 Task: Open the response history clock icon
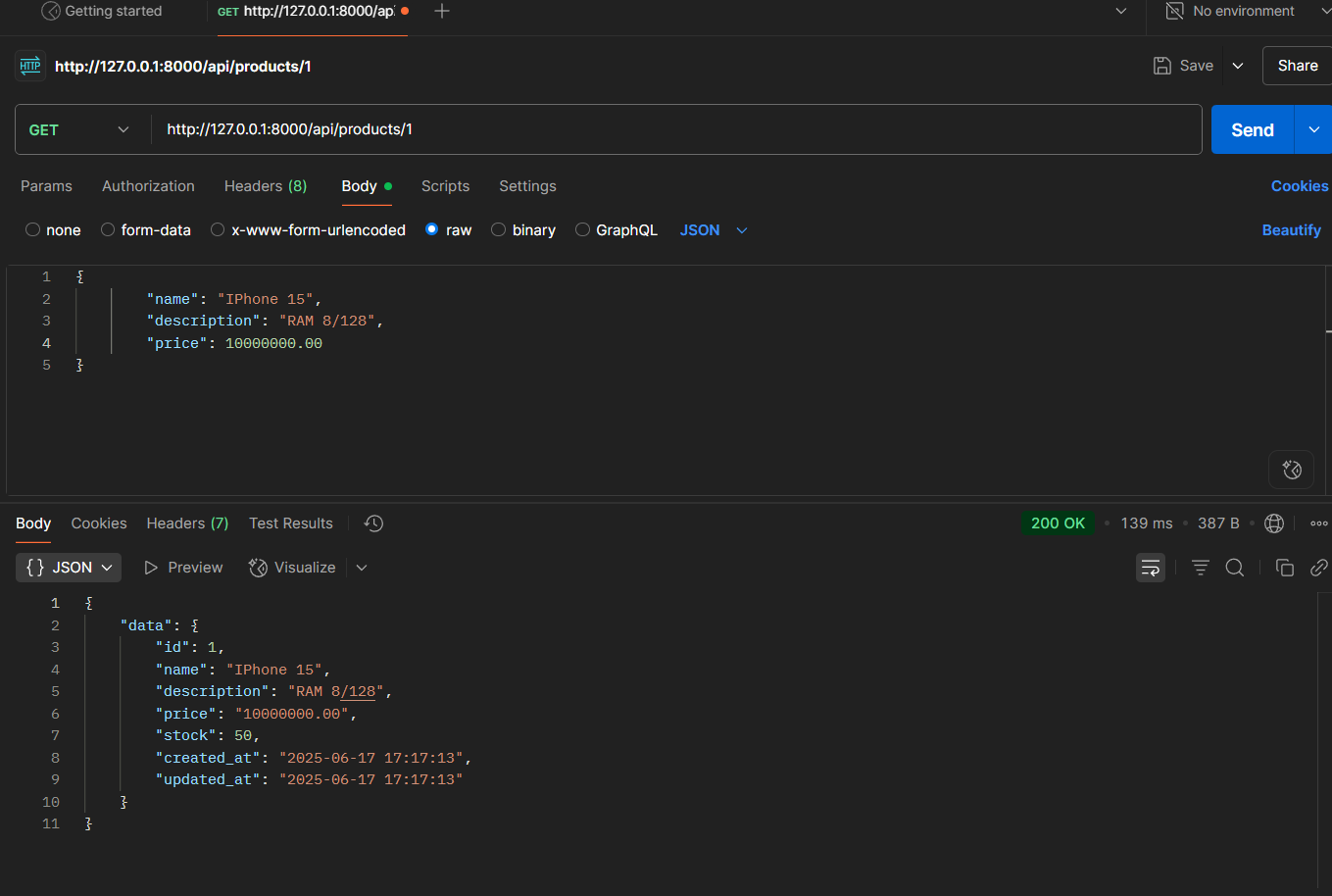pyautogui.click(x=373, y=523)
